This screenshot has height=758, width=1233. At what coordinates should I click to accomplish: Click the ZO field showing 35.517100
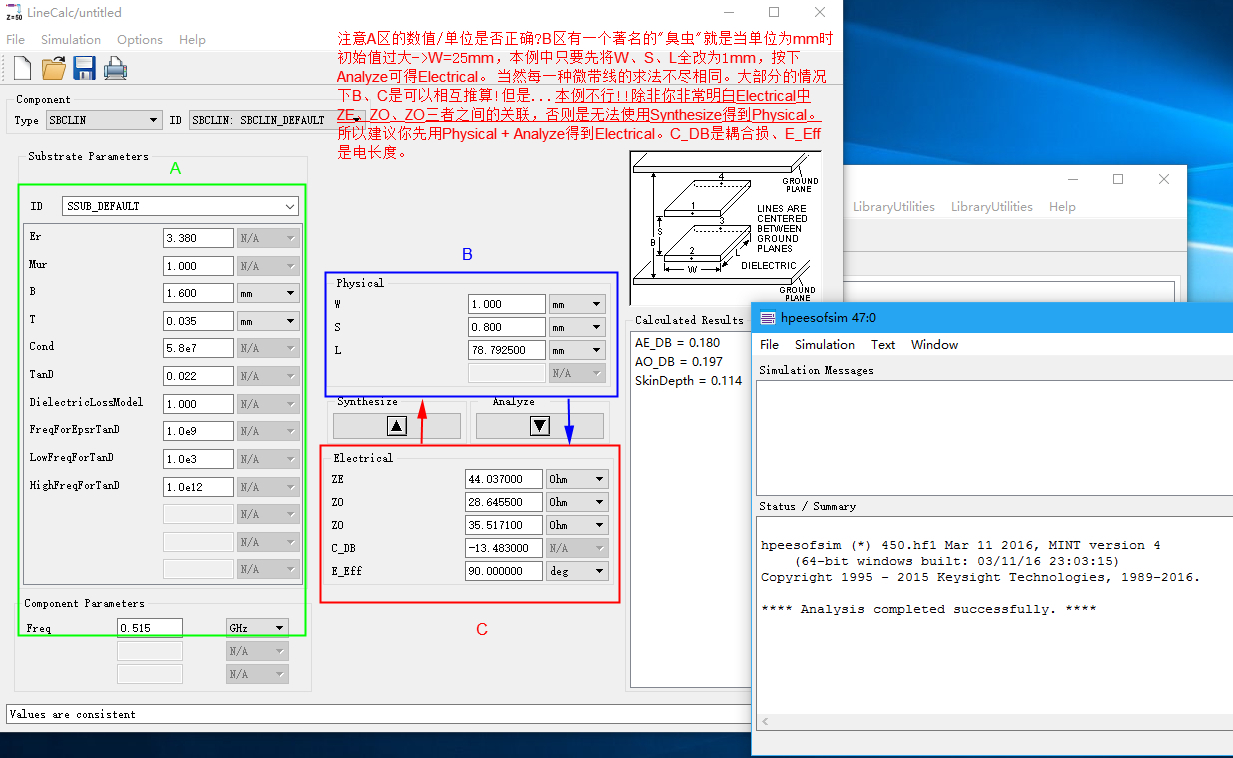point(504,525)
